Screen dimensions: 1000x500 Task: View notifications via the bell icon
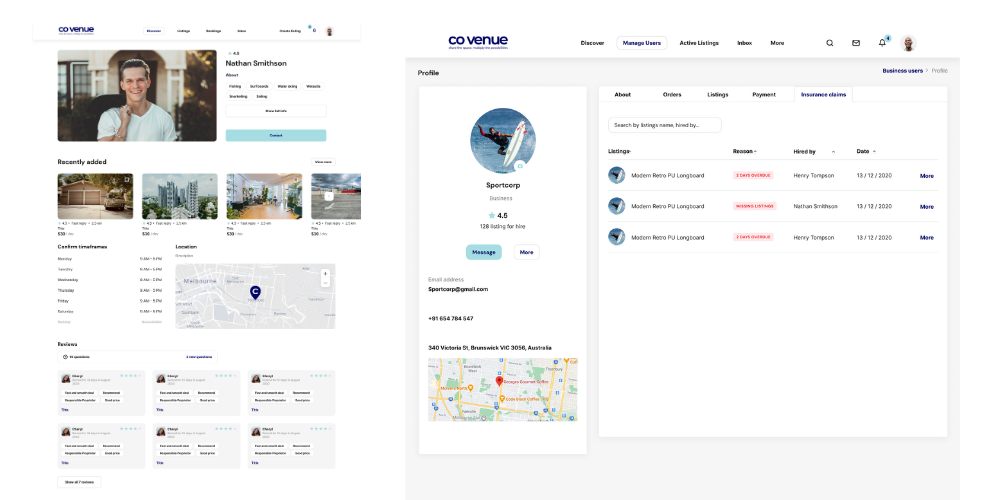click(882, 43)
